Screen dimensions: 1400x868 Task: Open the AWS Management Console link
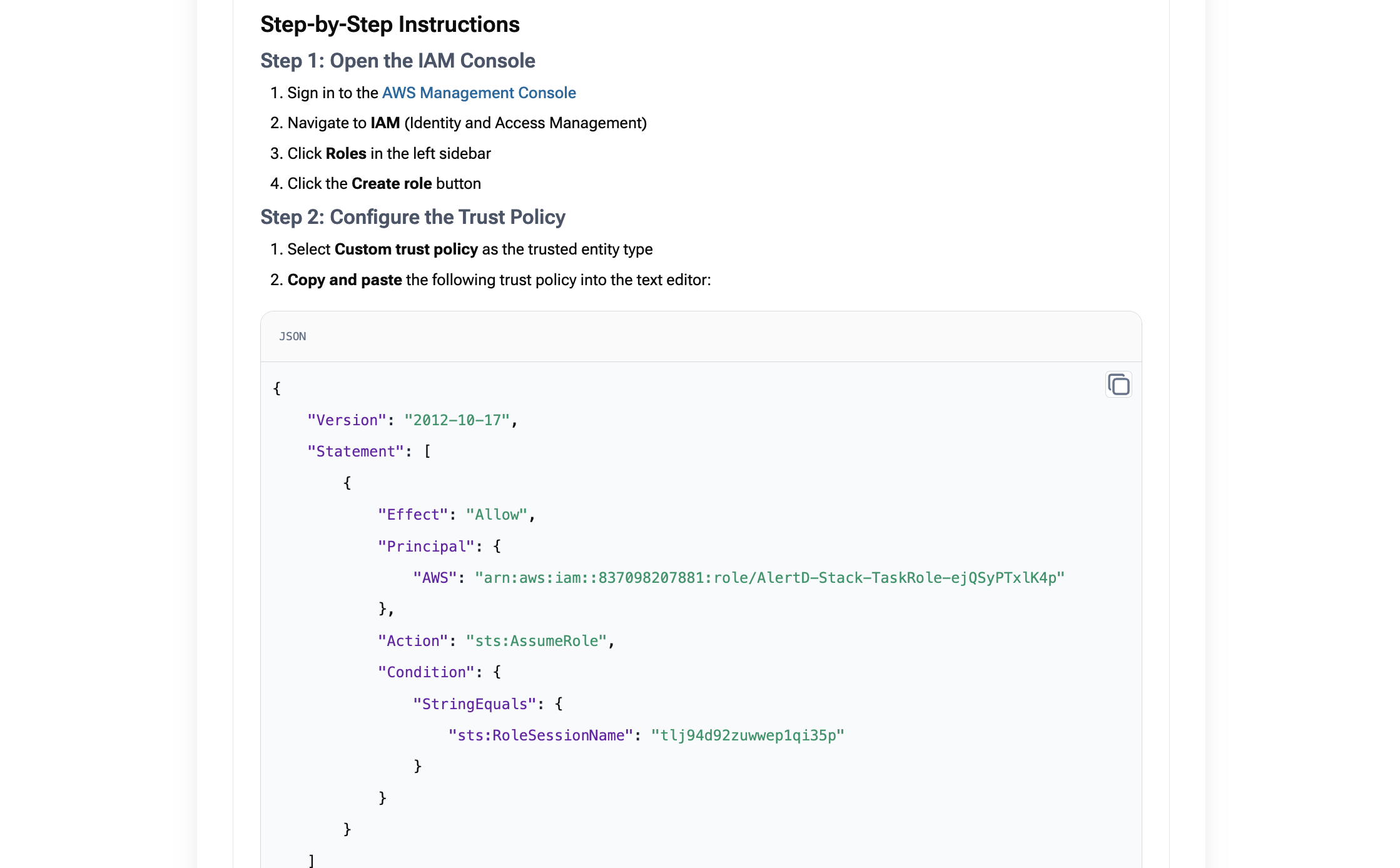[479, 93]
